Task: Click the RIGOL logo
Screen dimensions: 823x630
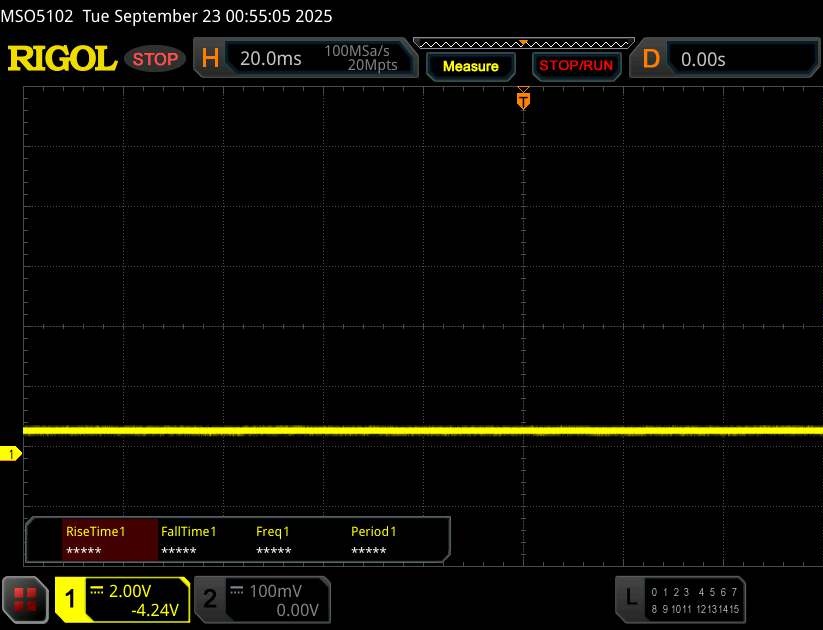Action: click(x=62, y=59)
